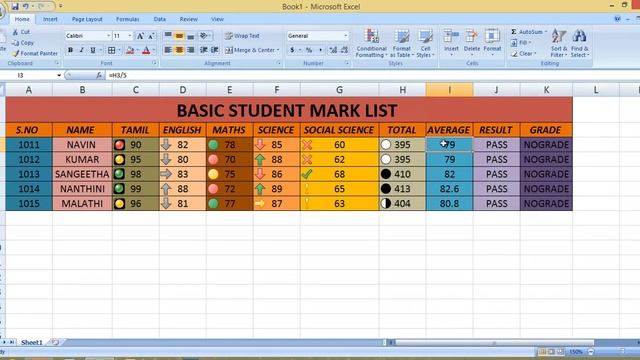Open the Calibri font name dropdown
The height and width of the screenshot is (360, 640).
(x=109, y=36)
